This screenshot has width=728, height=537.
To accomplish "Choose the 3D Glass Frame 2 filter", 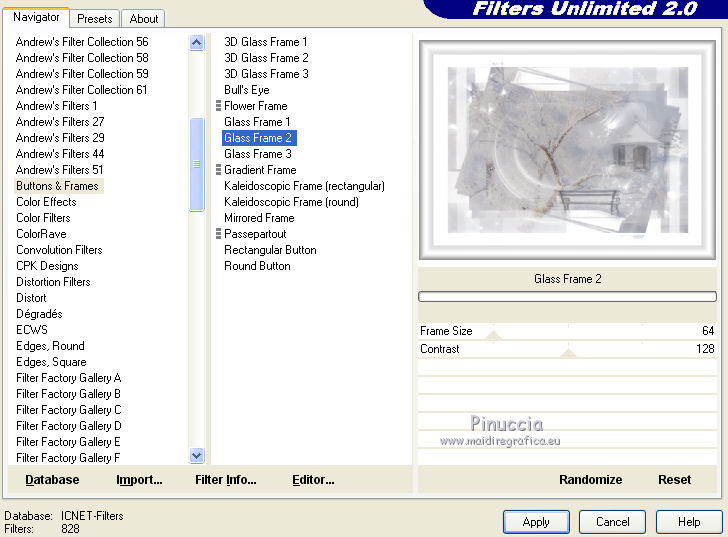I will pyautogui.click(x=266, y=58).
